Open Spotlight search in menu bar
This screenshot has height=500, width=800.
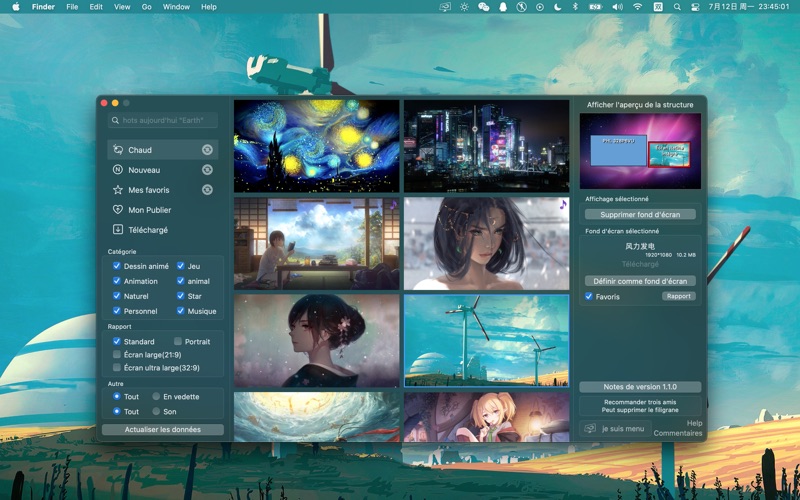[677, 7]
